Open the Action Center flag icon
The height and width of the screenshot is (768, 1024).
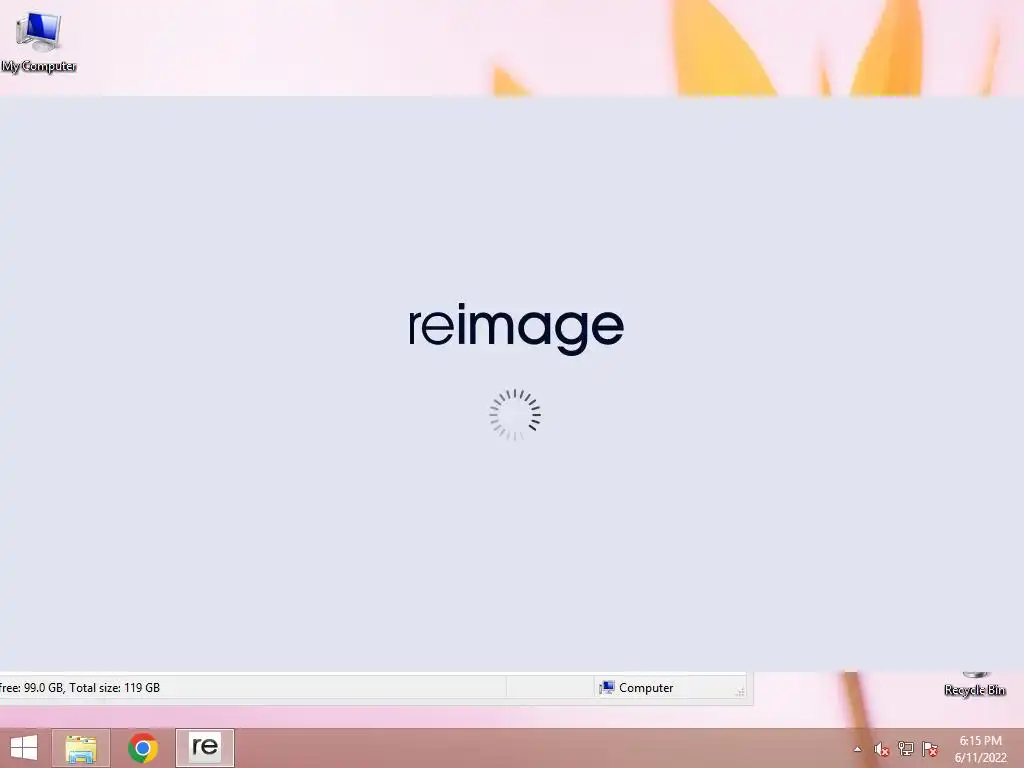929,749
